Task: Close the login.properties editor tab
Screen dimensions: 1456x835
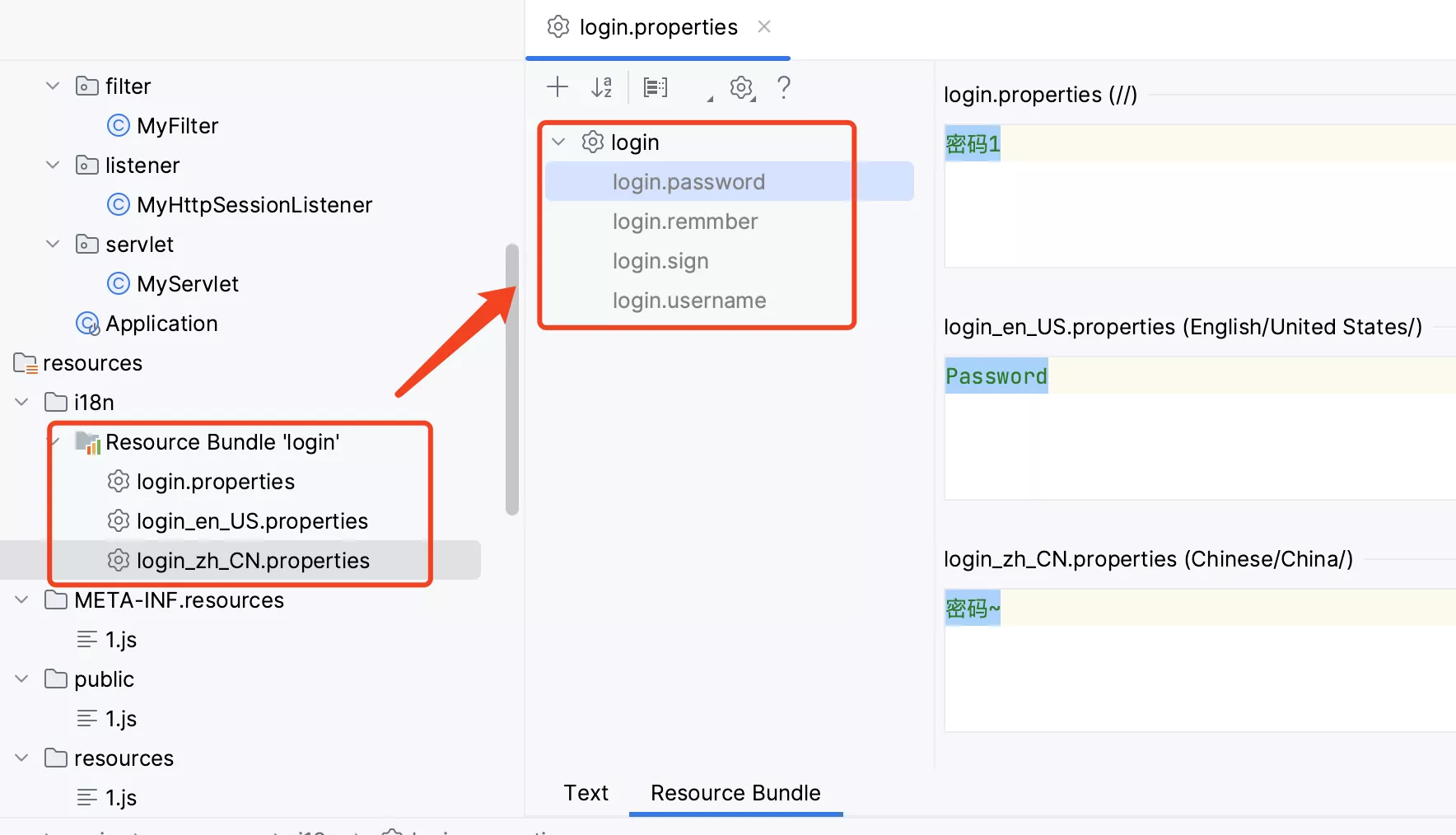Action: [x=764, y=26]
